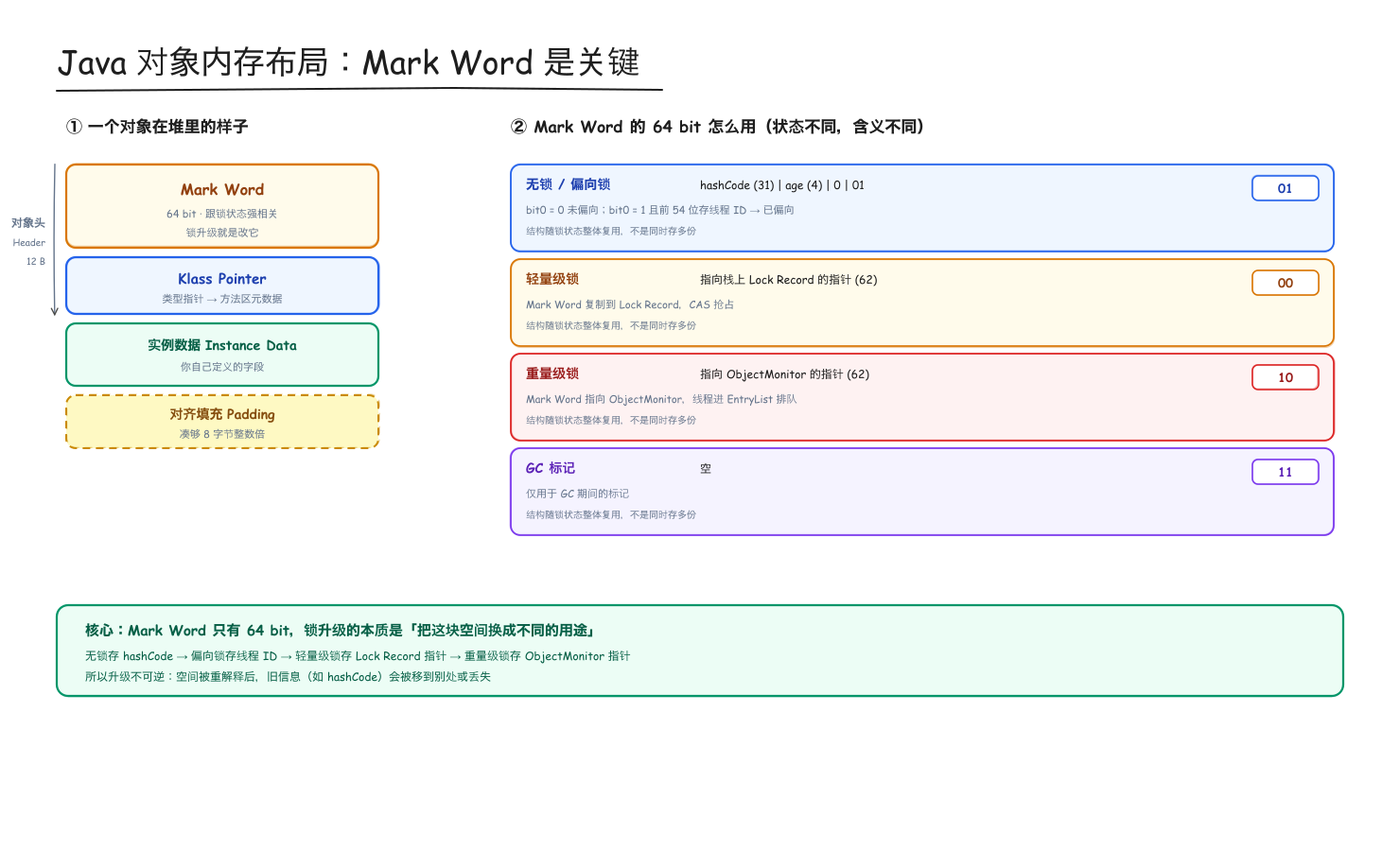Click text 指向 ObjectMonitor 的指针 (62)
This screenshot has width=1400, height=851.
[x=785, y=374]
